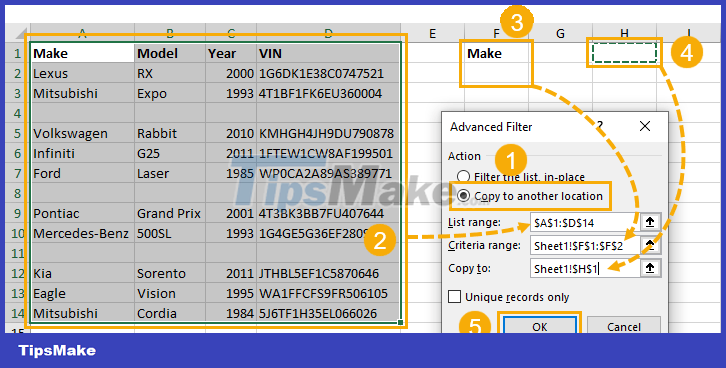The height and width of the screenshot is (368, 726).
Task: Select VIN cell 4T1BF1FK6EU360004
Action: 328,93
